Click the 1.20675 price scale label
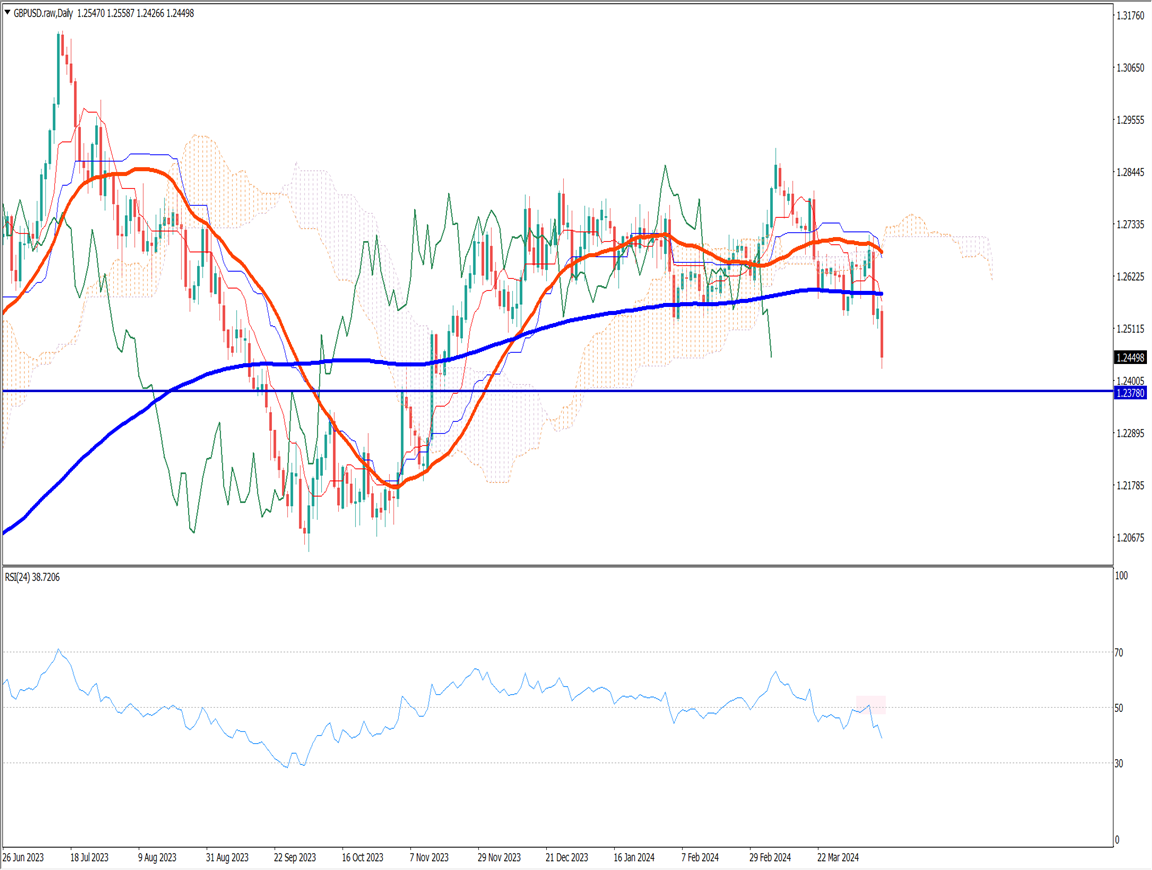This screenshot has height=870, width=1152. click(x=1132, y=538)
